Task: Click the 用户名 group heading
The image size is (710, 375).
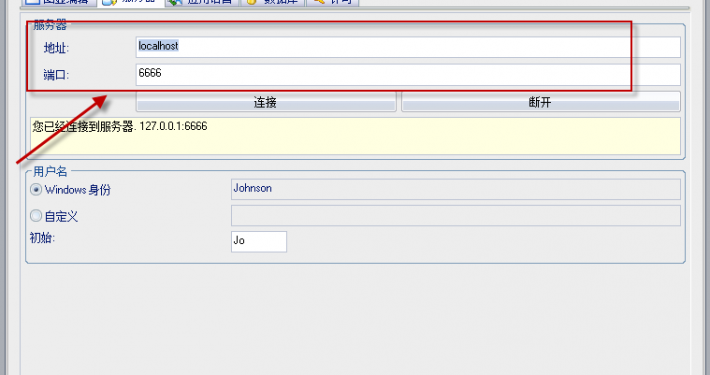Action: 50,172
